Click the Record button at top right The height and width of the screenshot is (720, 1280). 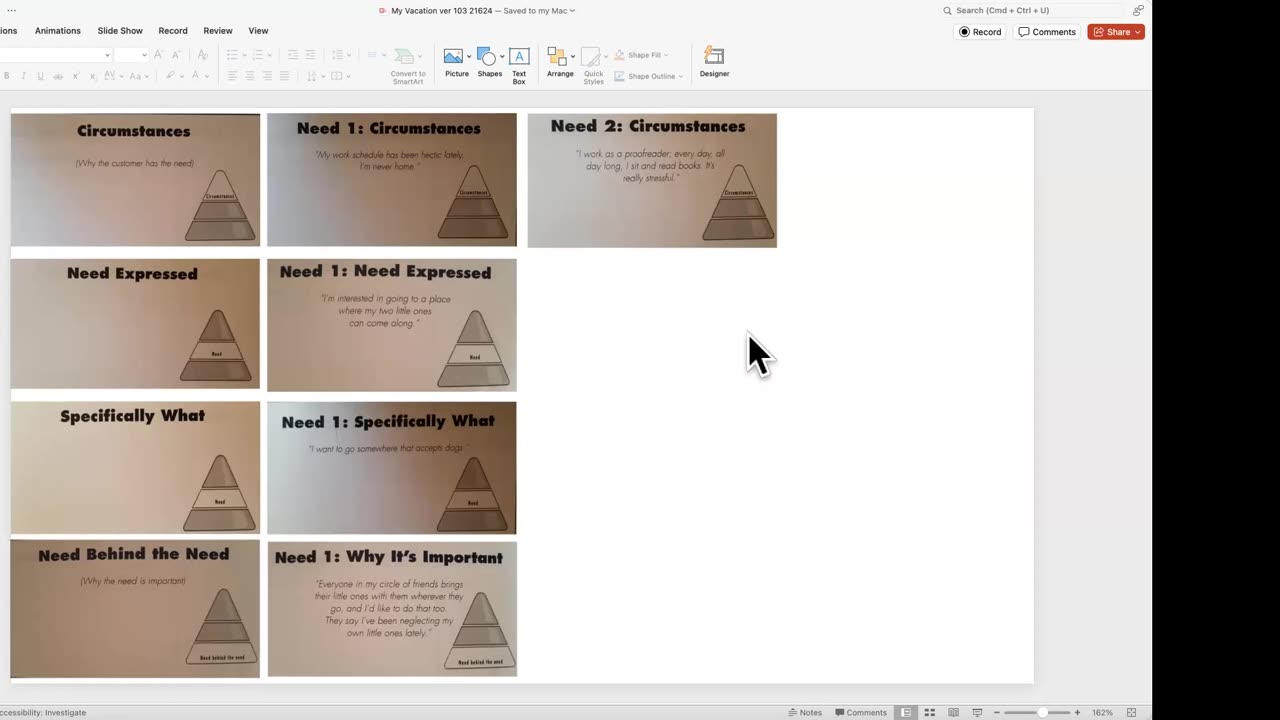click(x=980, y=32)
